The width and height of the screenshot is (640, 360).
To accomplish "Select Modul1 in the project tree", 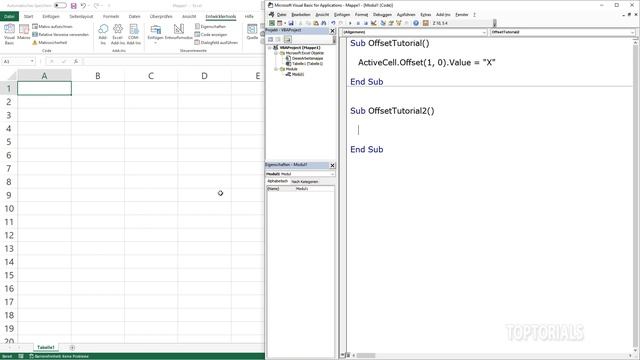I will [x=298, y=74].
